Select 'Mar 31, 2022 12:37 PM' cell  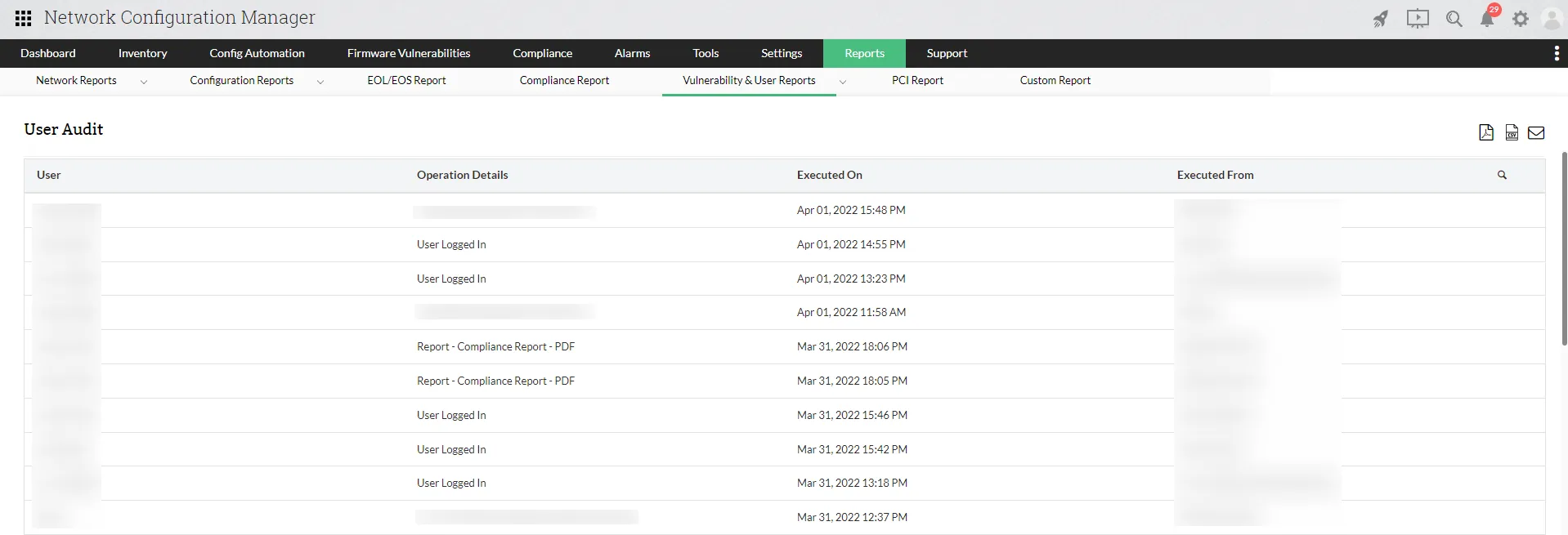852,517
